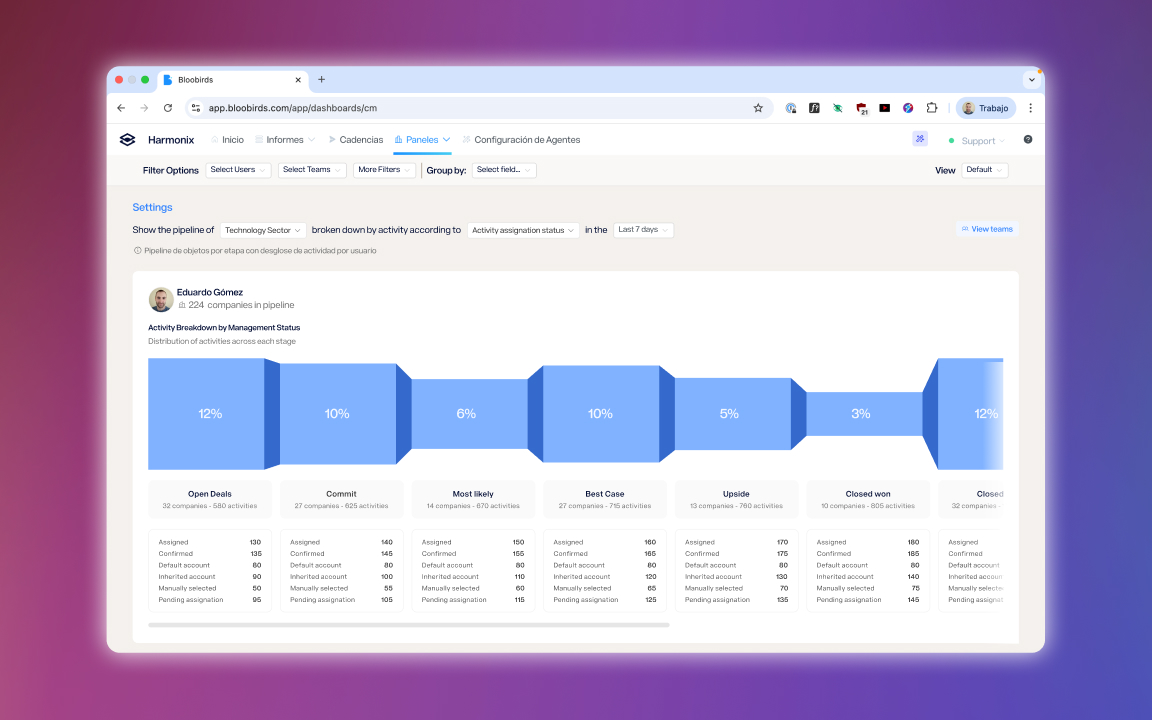Select the Bloobirds browser tab
The image size is (1152, 720).
pyautogui.click(x=234, y=80)
